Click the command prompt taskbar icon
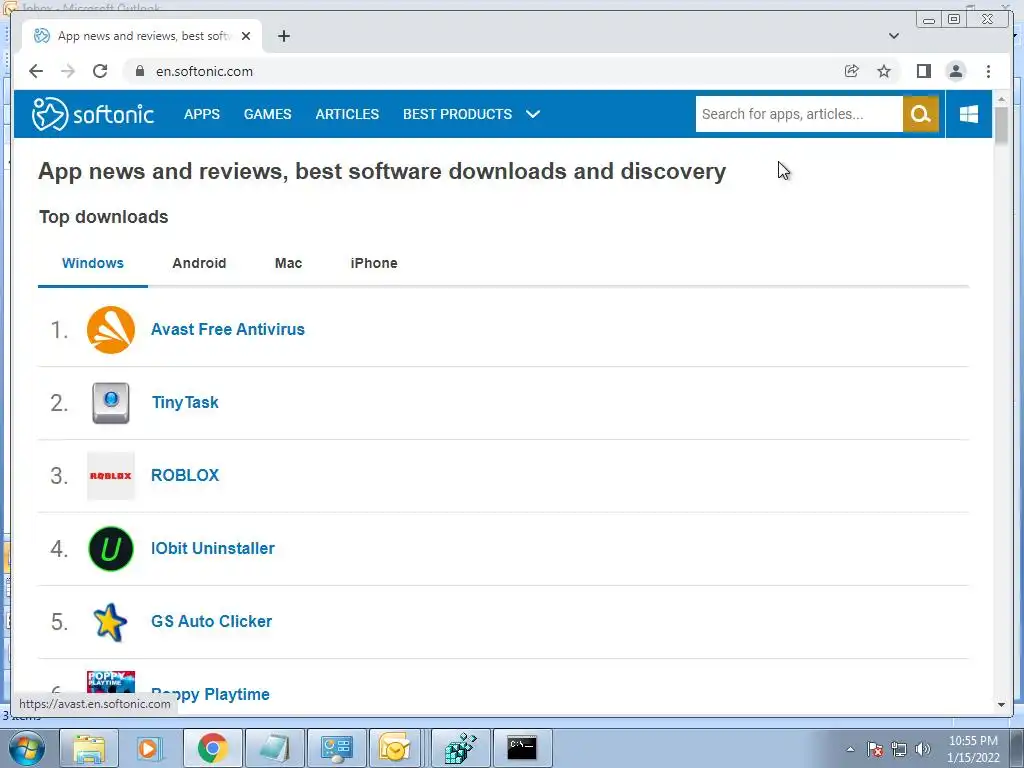Viewport: 1024px width, 768px height. tap(522, 748)
